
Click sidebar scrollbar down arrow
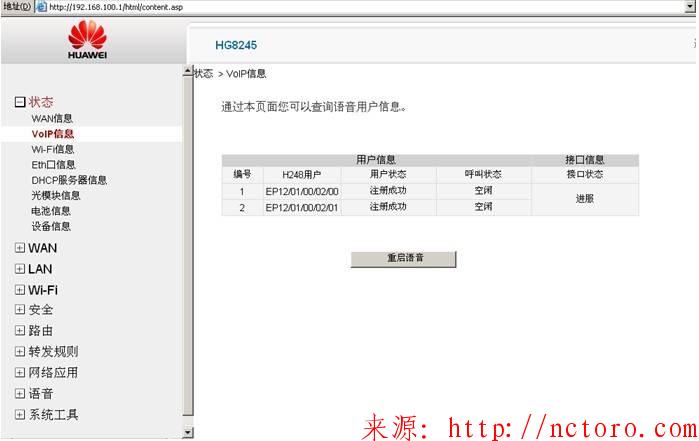[188, 432]
